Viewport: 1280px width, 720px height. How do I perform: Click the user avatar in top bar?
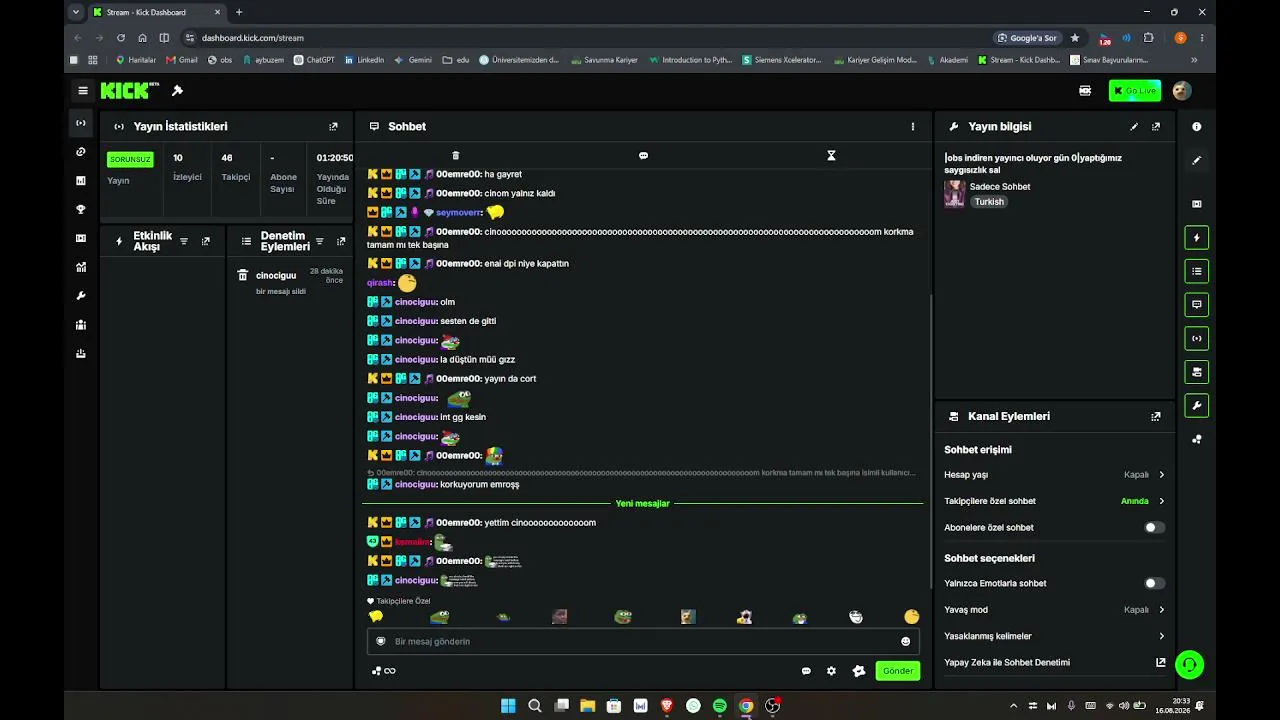(1181, 91)
